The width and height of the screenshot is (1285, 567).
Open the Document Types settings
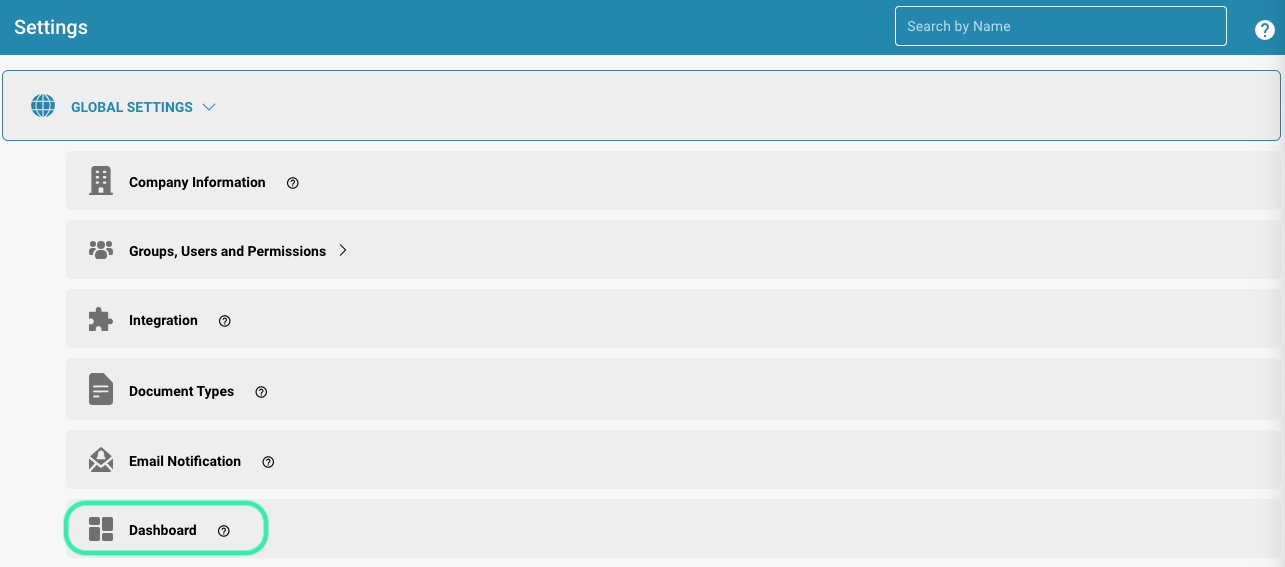[x=181, y=391]
